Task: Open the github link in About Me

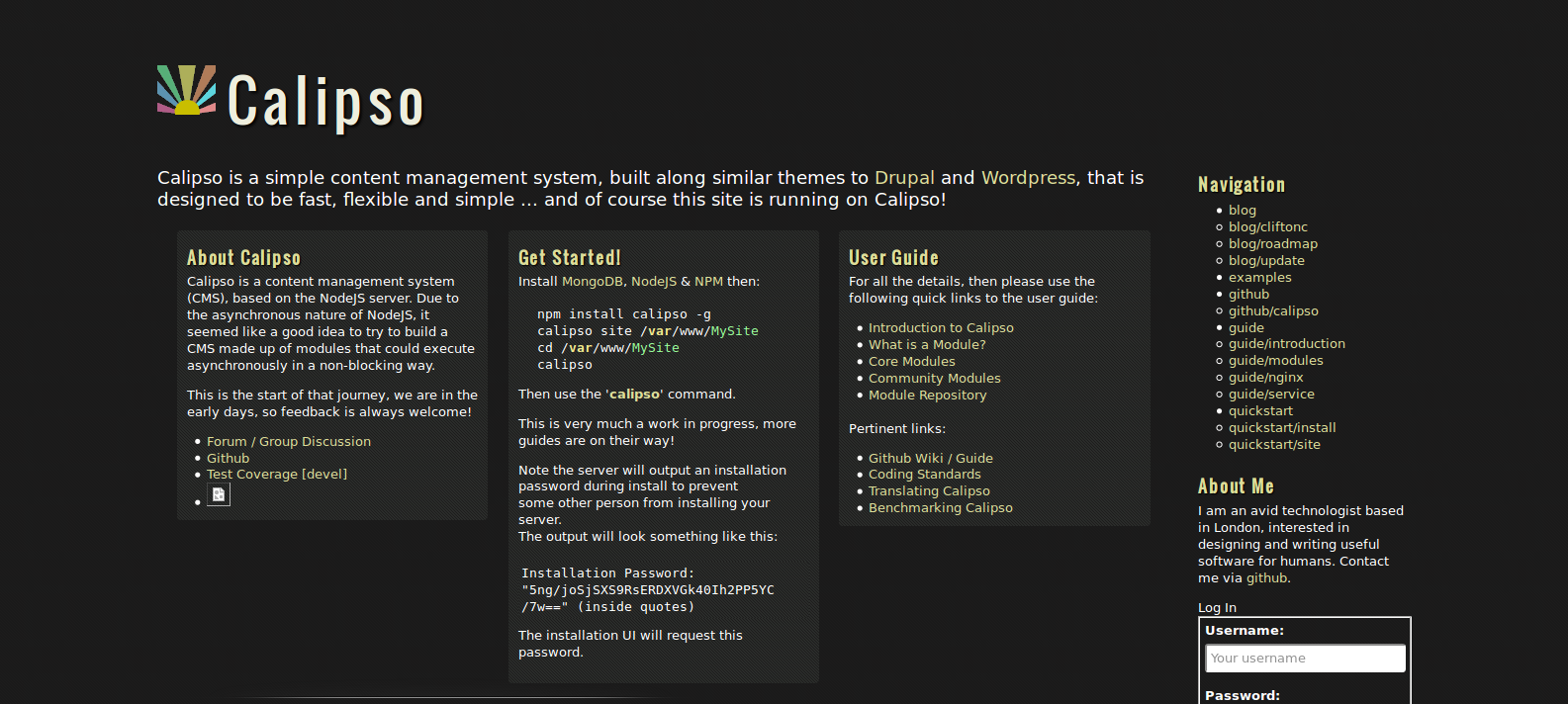Action: coord(1267,578)
